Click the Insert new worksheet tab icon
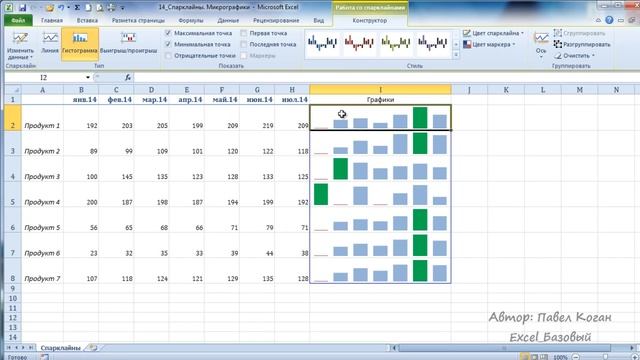This screenshot has width=640, height=360. 93,348
